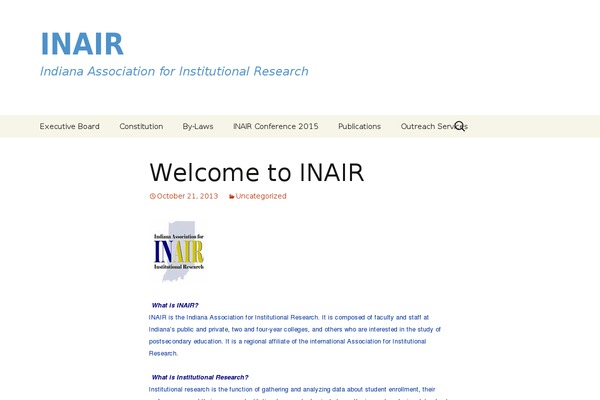
Task: Open the Constitution page
Action: 141,126
